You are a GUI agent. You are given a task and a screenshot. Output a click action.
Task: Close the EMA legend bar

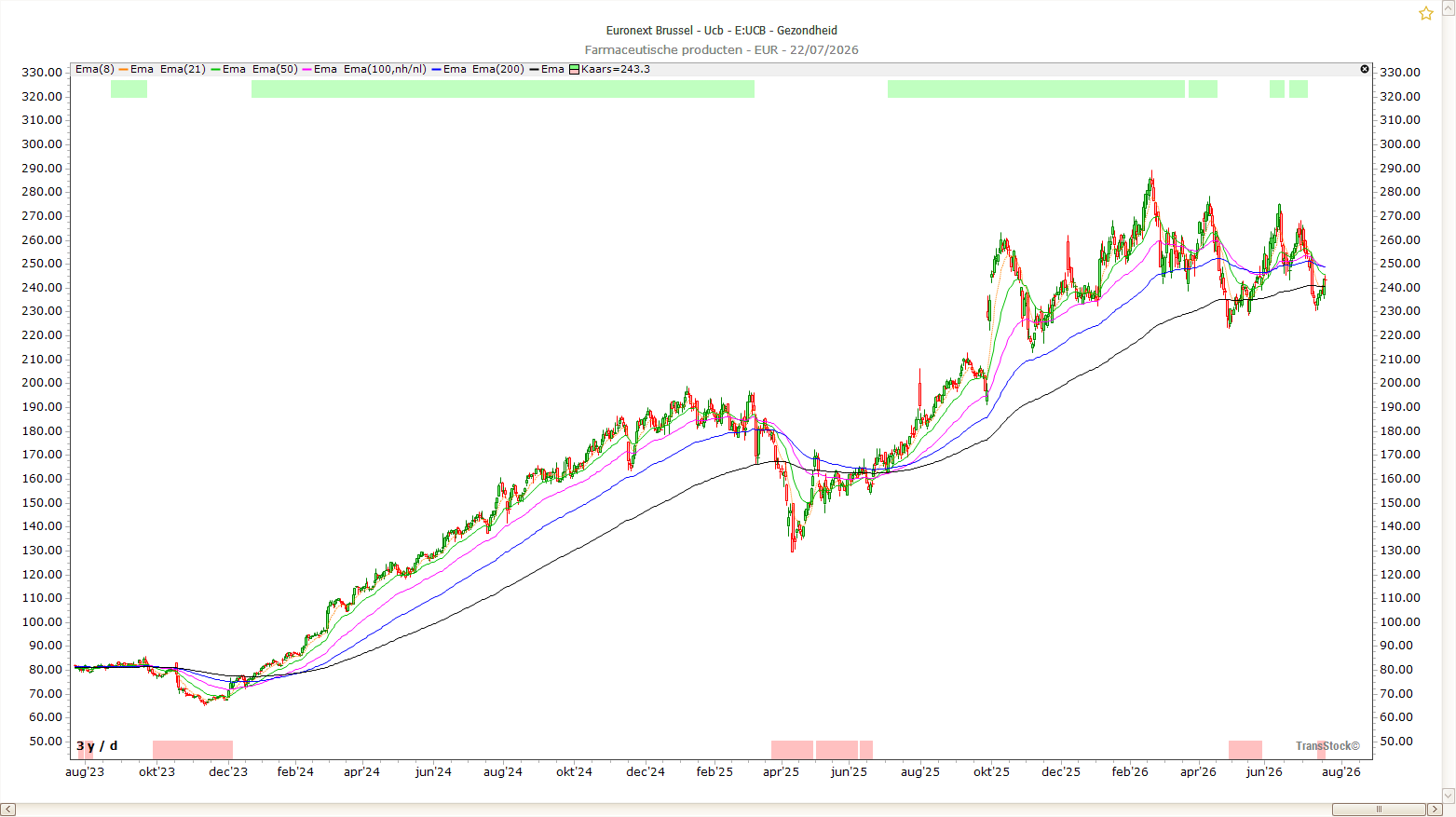click(x=1365, y=69)
